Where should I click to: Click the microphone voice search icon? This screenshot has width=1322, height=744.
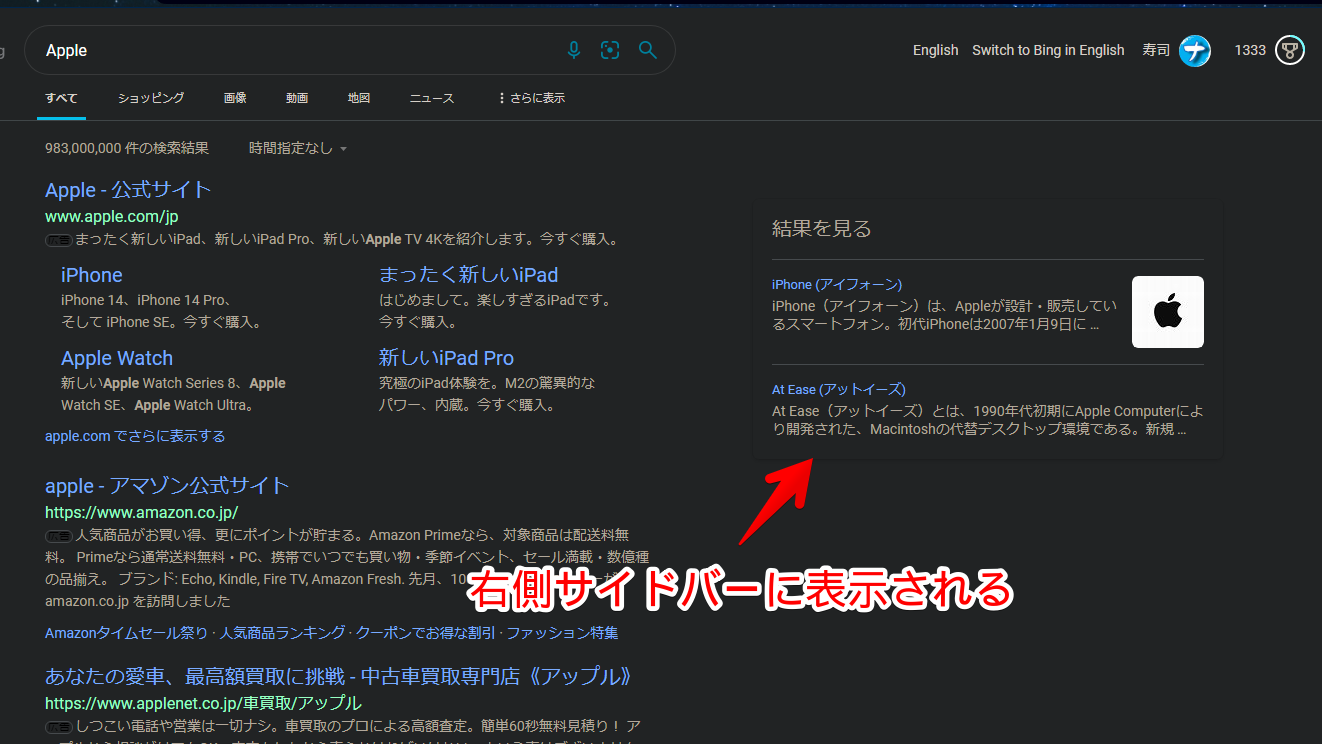(x=574, y=50)
